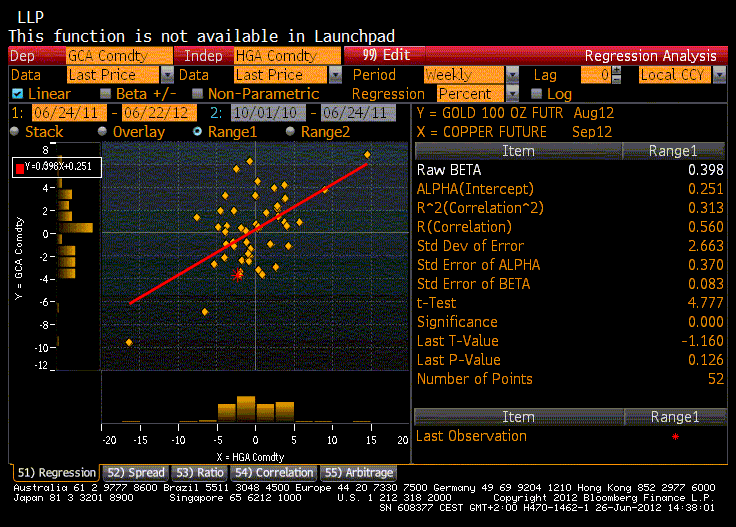This screenshot has width=736, height=527.
Task: Choose the Stack view radio button
Action: 15,132
